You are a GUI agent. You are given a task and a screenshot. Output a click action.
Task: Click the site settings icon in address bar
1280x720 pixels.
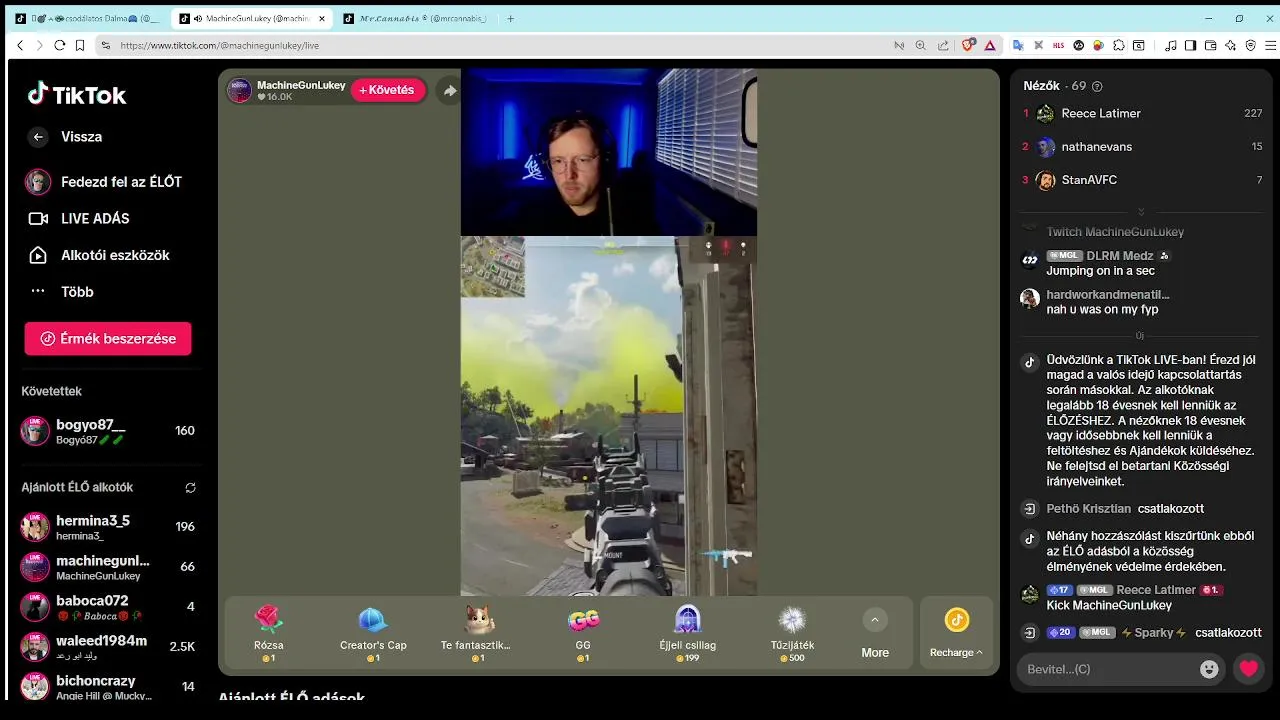point(105,46)
